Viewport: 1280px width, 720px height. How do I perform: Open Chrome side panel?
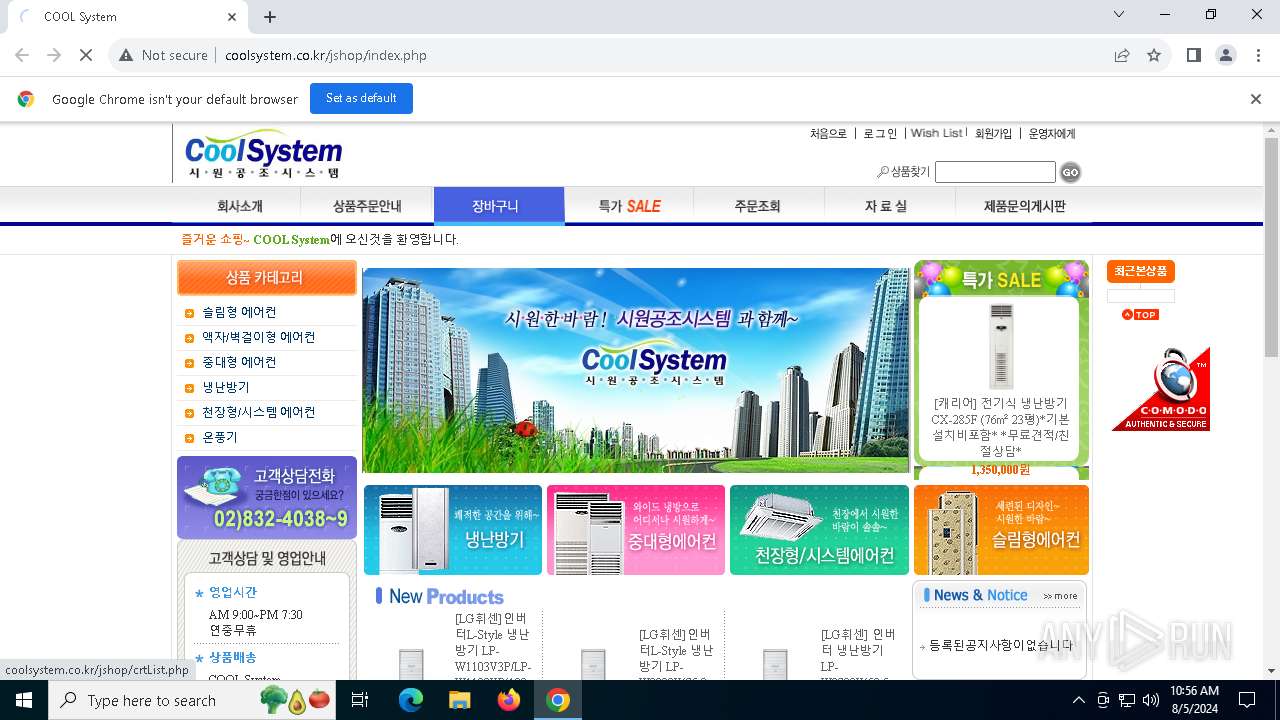pyautogui.click(x=1193, y=55)
